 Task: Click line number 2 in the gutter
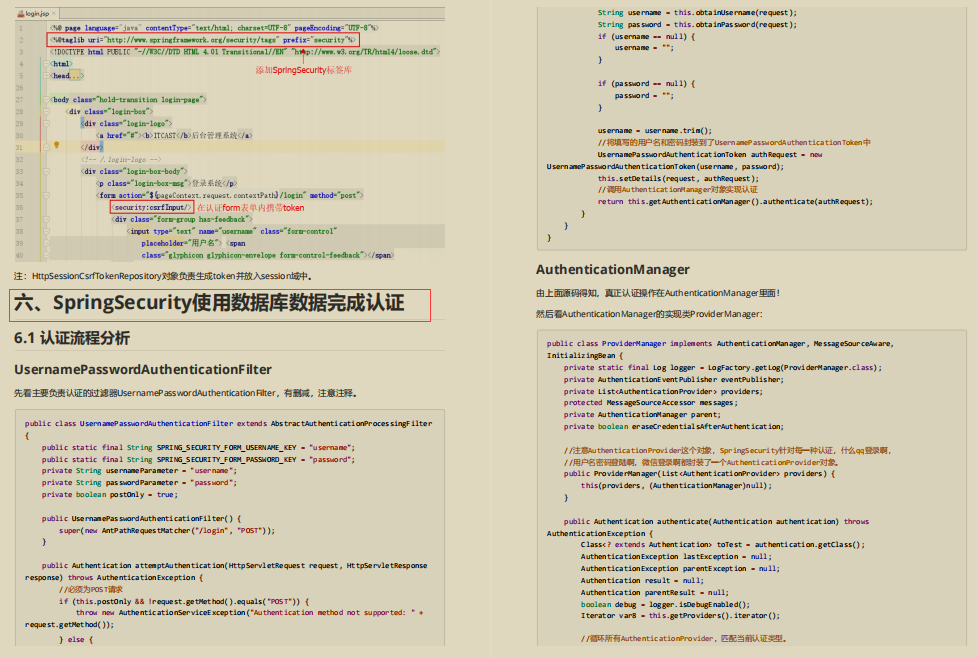[x=21, y=40]
